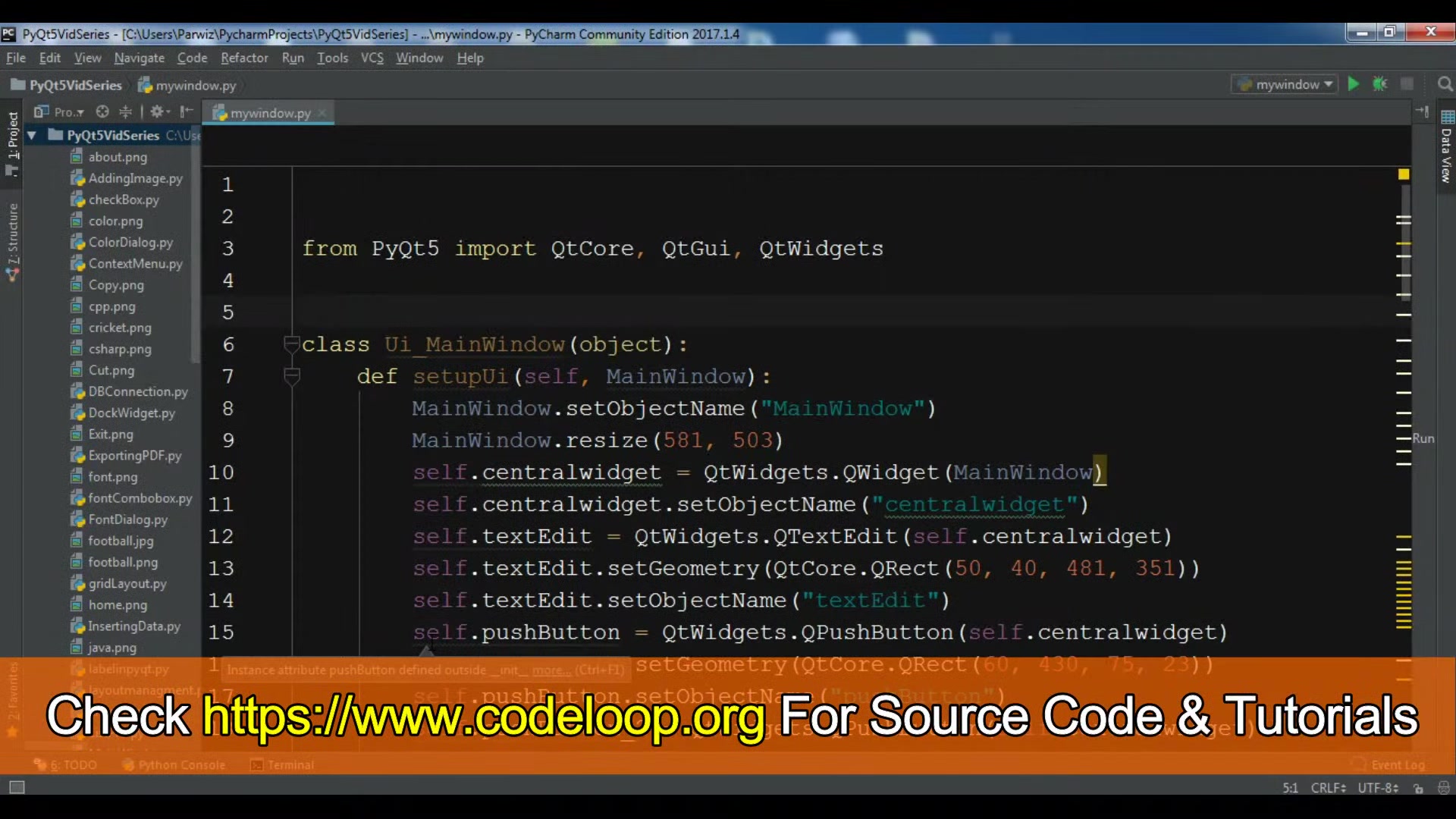Select DBConnection.py in project tree
The width and height of the screenshot is (1456, 819).
pyautogui.click(x=137, y=391)
